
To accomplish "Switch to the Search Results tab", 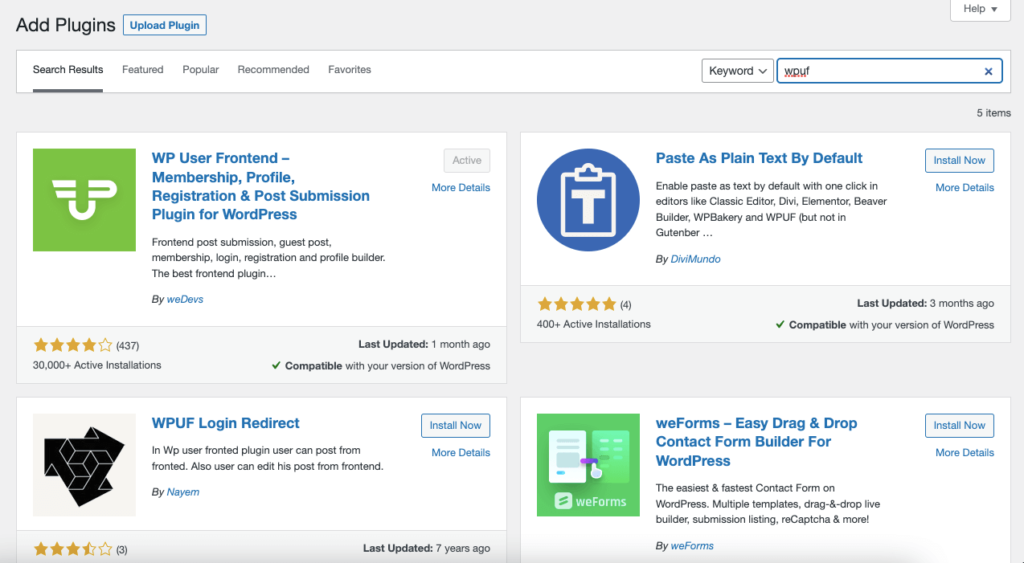I will (68, 70).
